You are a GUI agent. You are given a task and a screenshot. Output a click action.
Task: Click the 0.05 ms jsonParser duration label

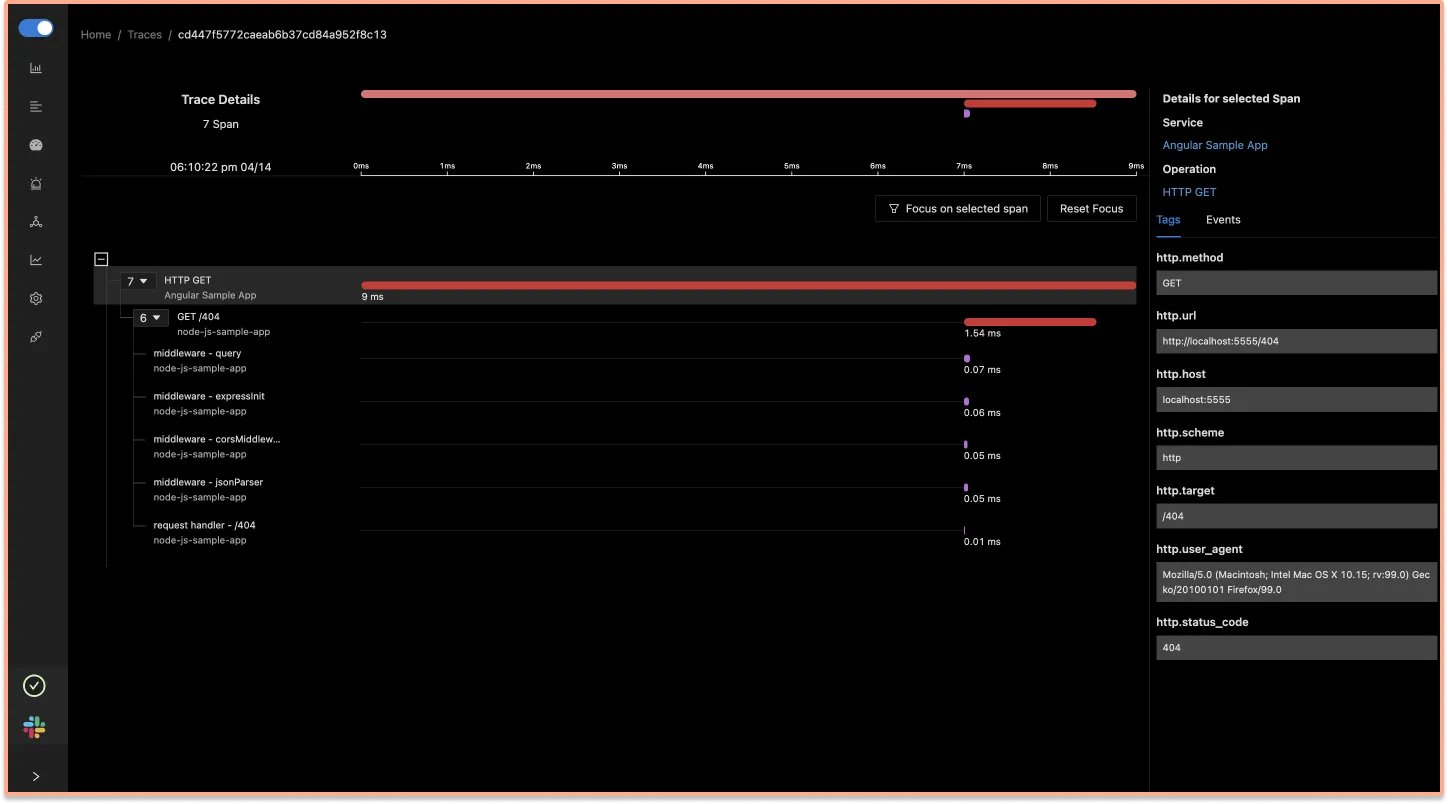(x=982, y=498)
